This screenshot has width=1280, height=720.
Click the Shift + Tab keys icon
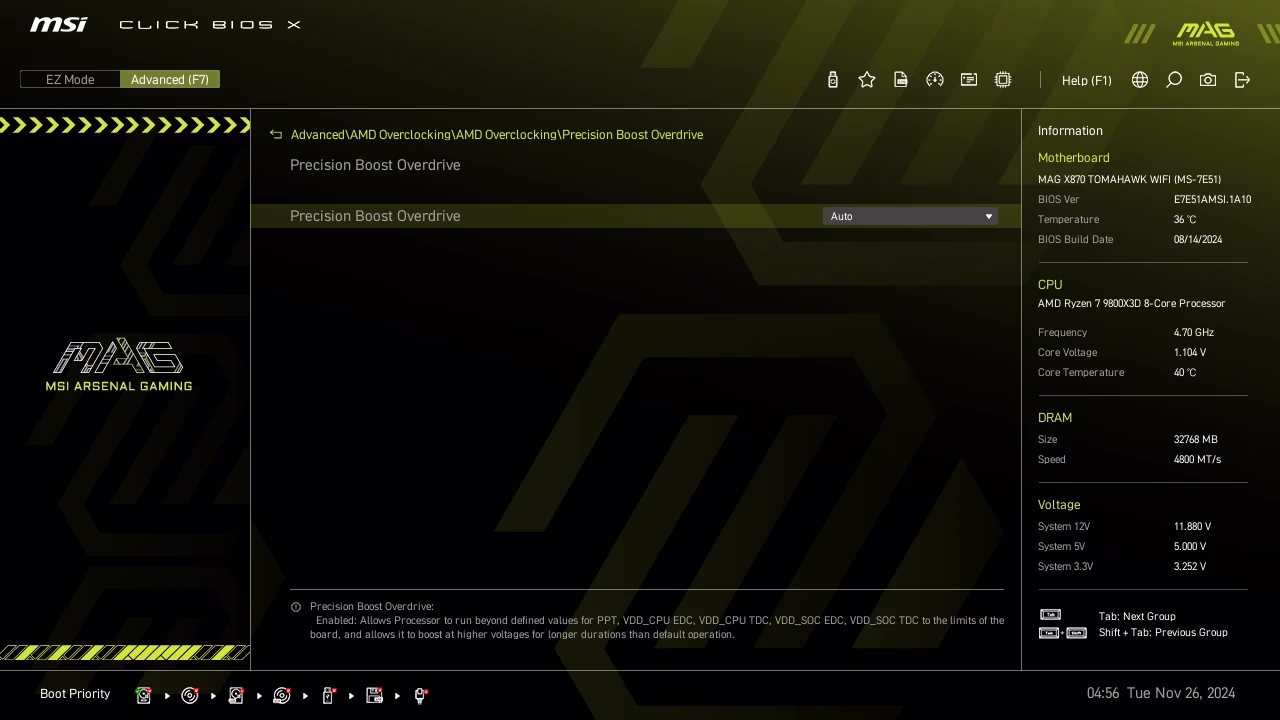(x=1063, y=633)
